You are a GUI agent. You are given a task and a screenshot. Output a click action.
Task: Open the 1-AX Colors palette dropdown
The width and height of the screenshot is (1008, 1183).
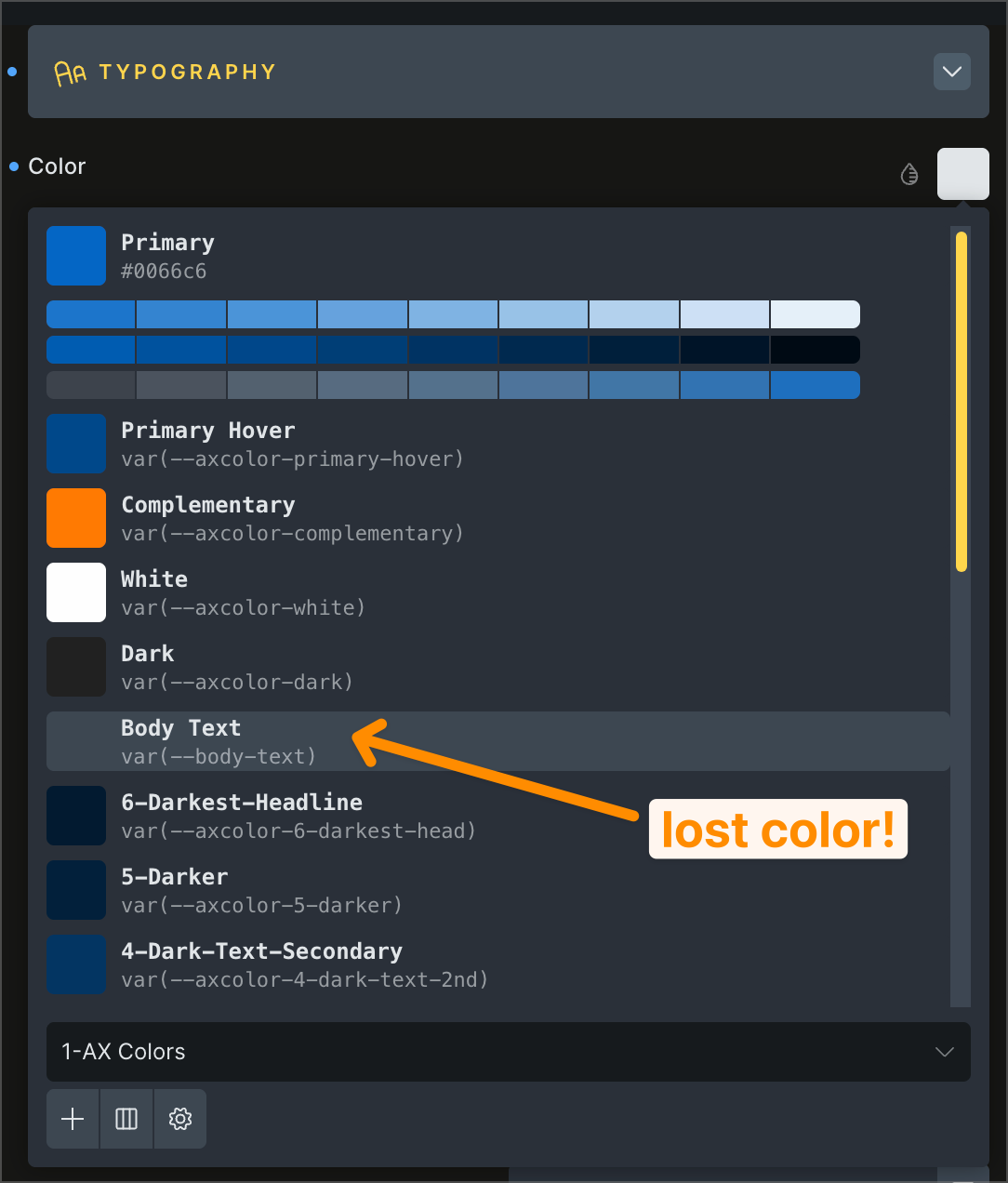point(508,1052)
